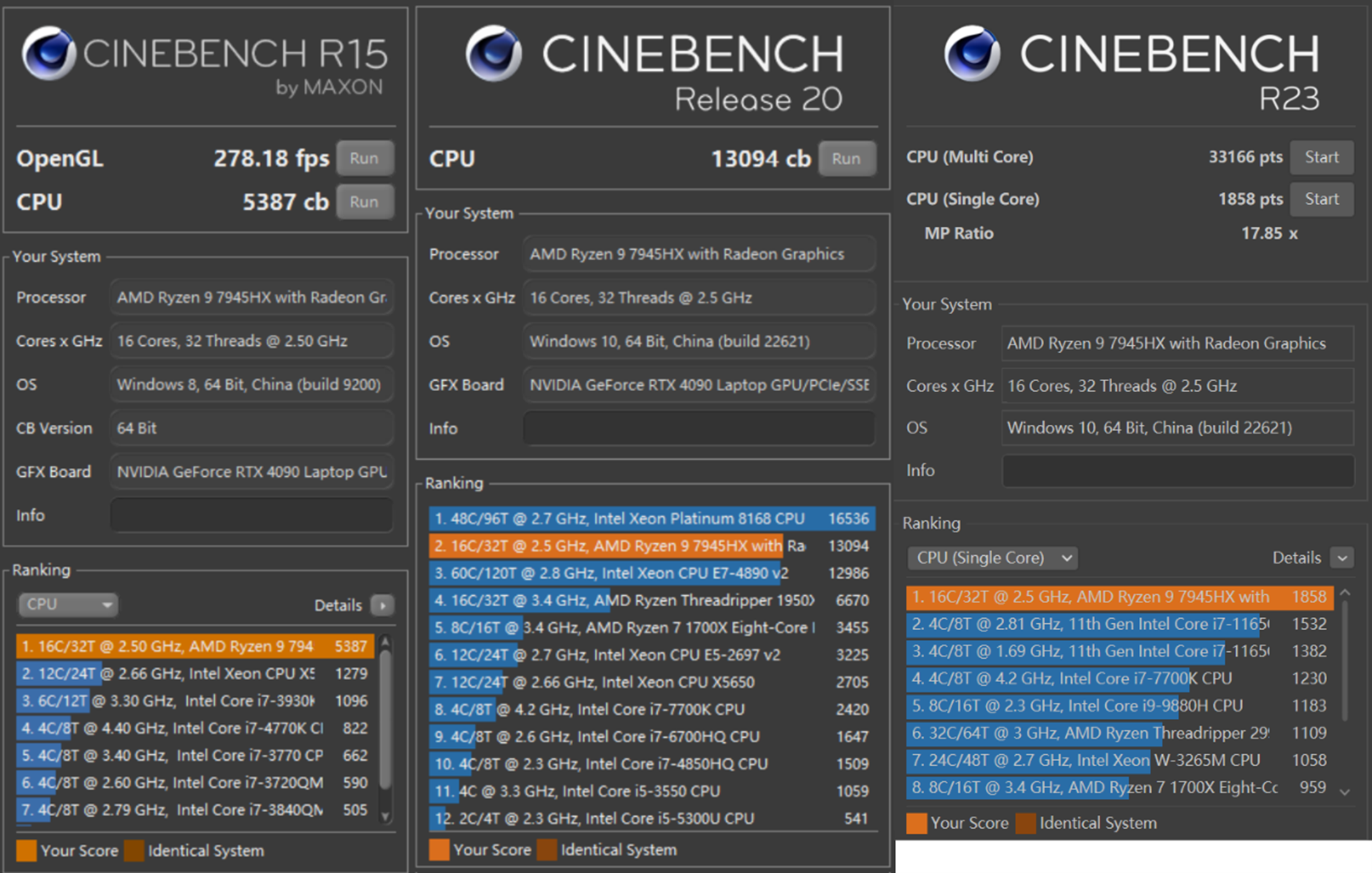
Task: Run the CPU test in Cinebench R15
Action: coord(365,202)
